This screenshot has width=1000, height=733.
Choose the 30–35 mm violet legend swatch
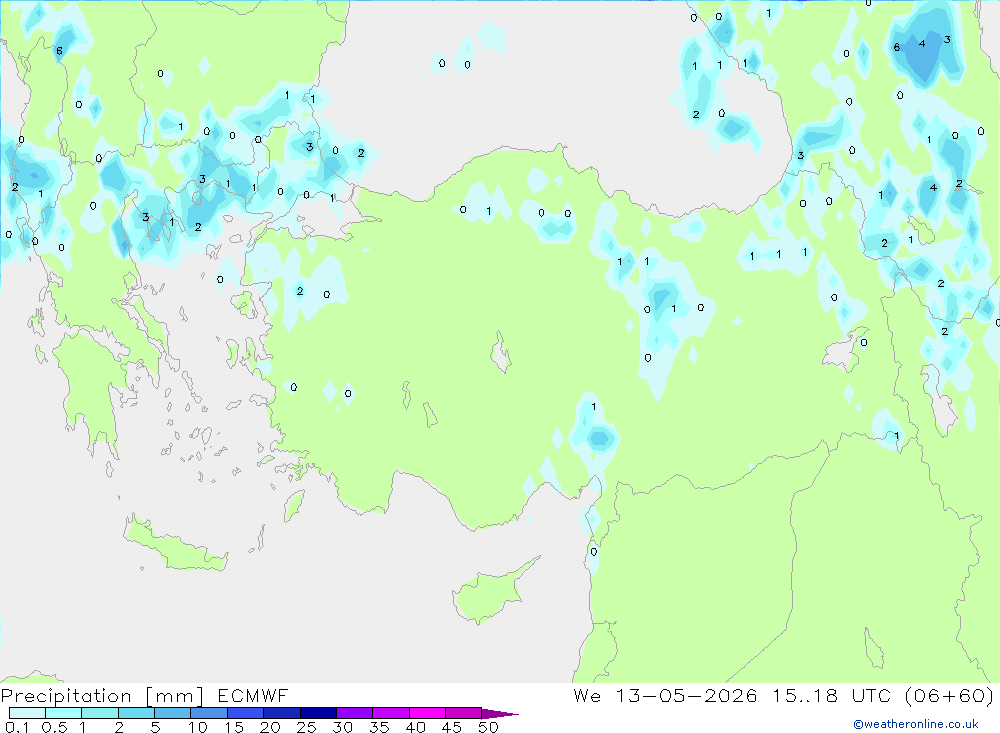tap(354, 713)
